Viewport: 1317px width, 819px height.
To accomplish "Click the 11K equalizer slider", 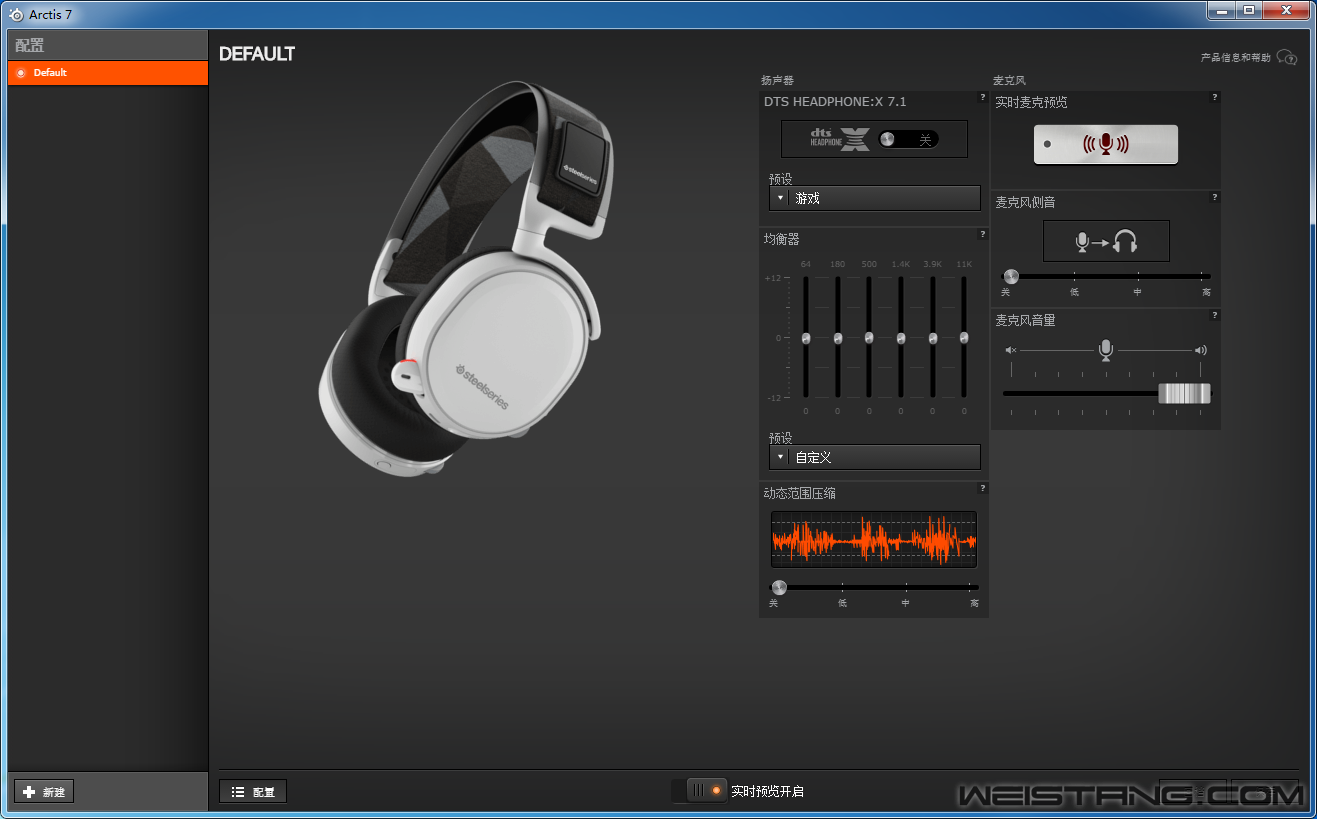I will pos(964,338).
